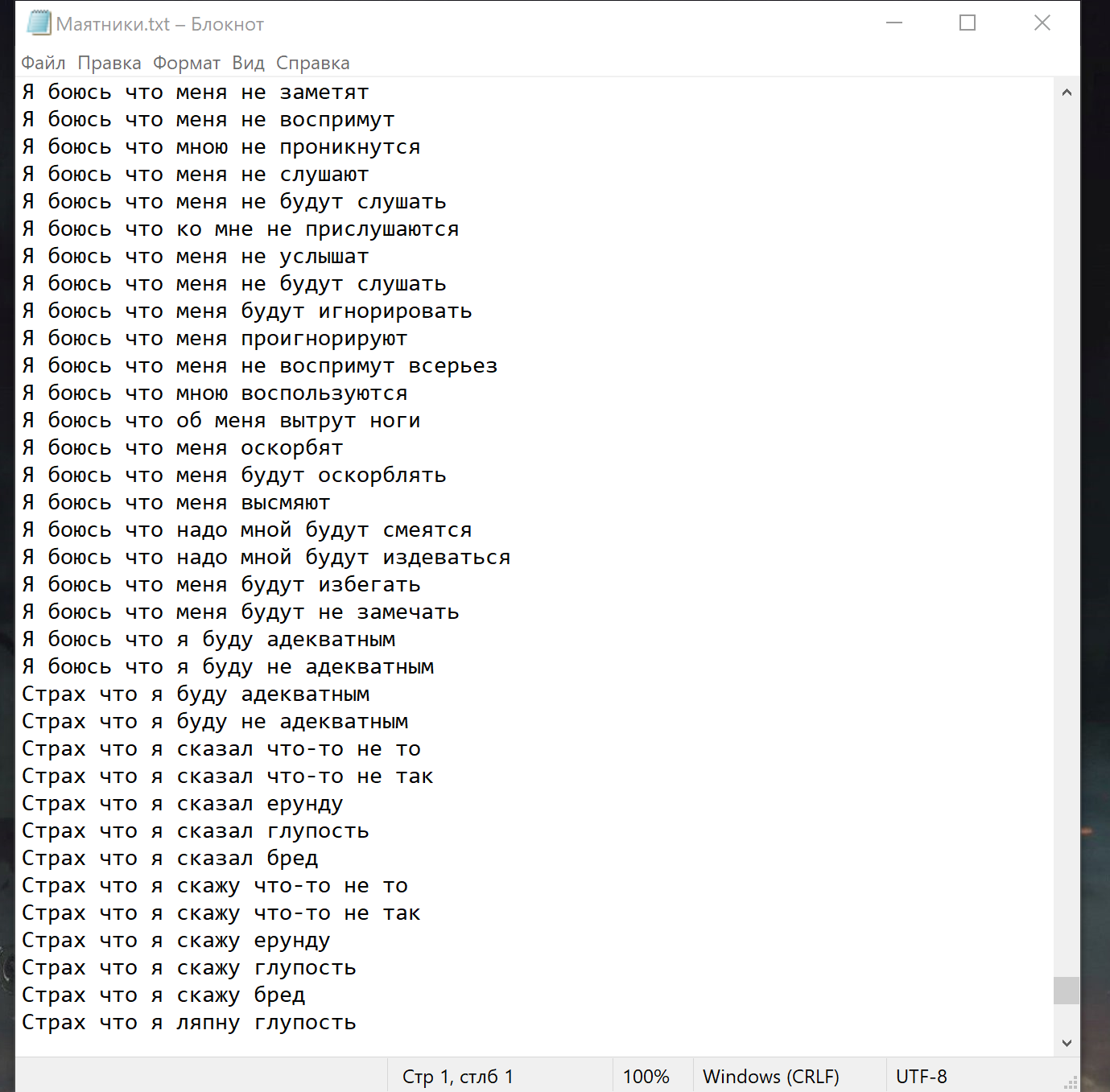1110x1092 pixels.
Task: Click line 'Я боюсь что меня высмяют'
Action: (176, 503)
